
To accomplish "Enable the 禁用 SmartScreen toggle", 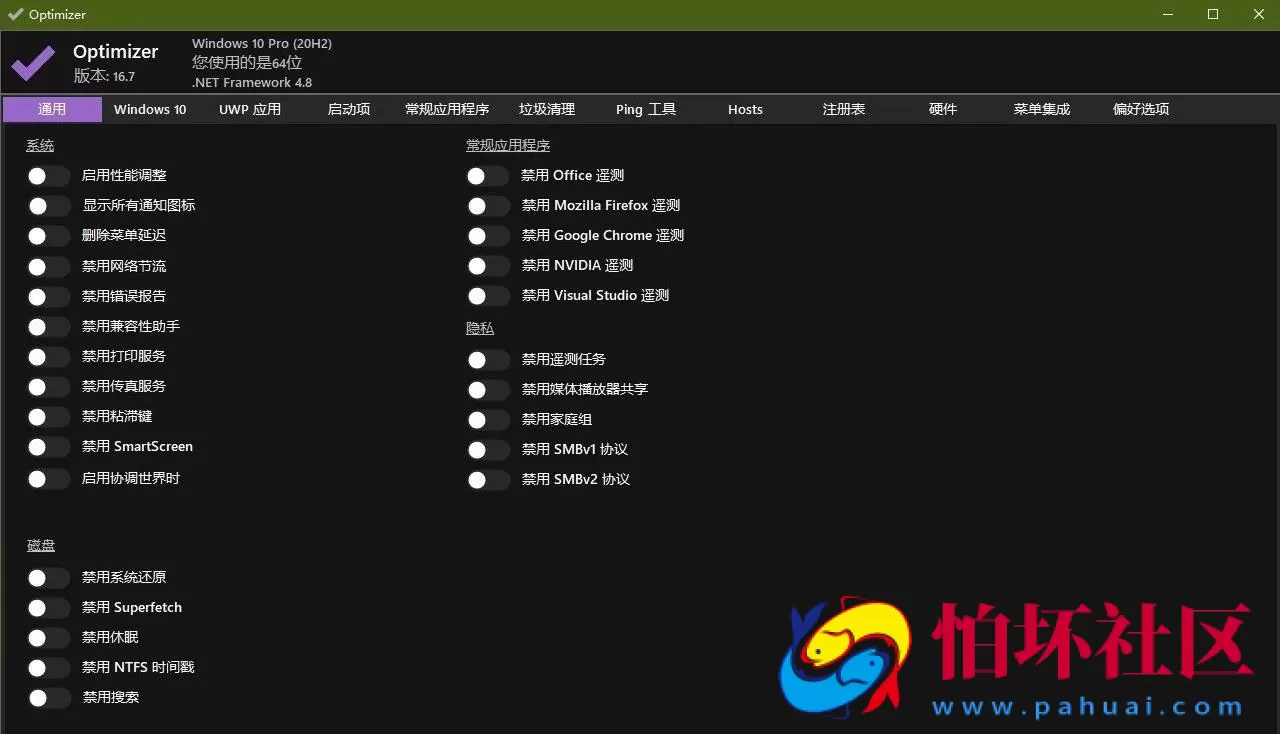I will click(47, 447).
